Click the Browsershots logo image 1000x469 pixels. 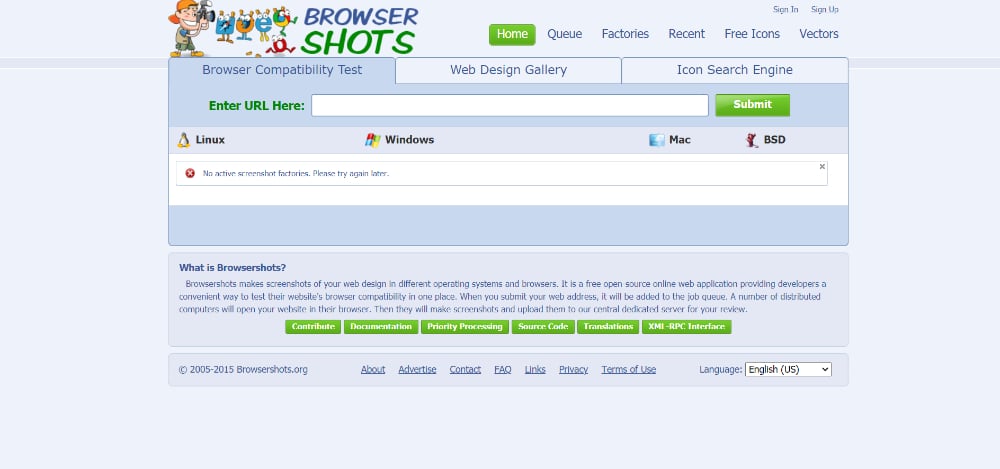(293, 29)
